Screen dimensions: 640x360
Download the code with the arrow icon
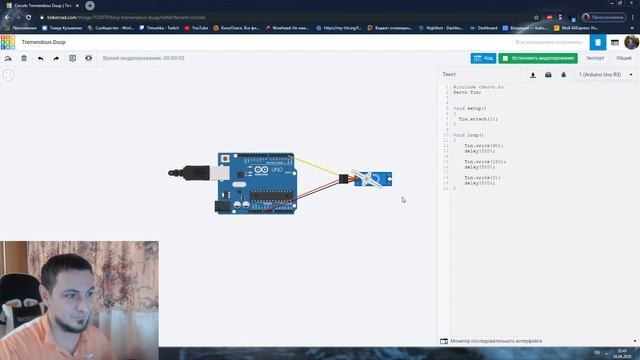click(x=533, y=75)
